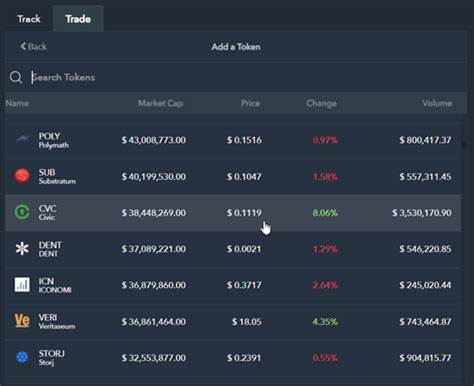Click market cap $ 43,008,773.00

pos(154,140)
